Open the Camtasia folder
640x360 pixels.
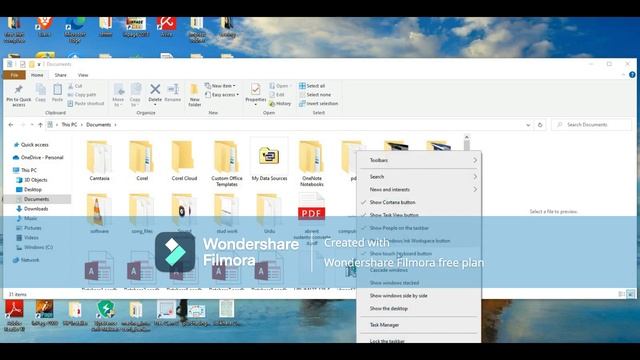99,160
